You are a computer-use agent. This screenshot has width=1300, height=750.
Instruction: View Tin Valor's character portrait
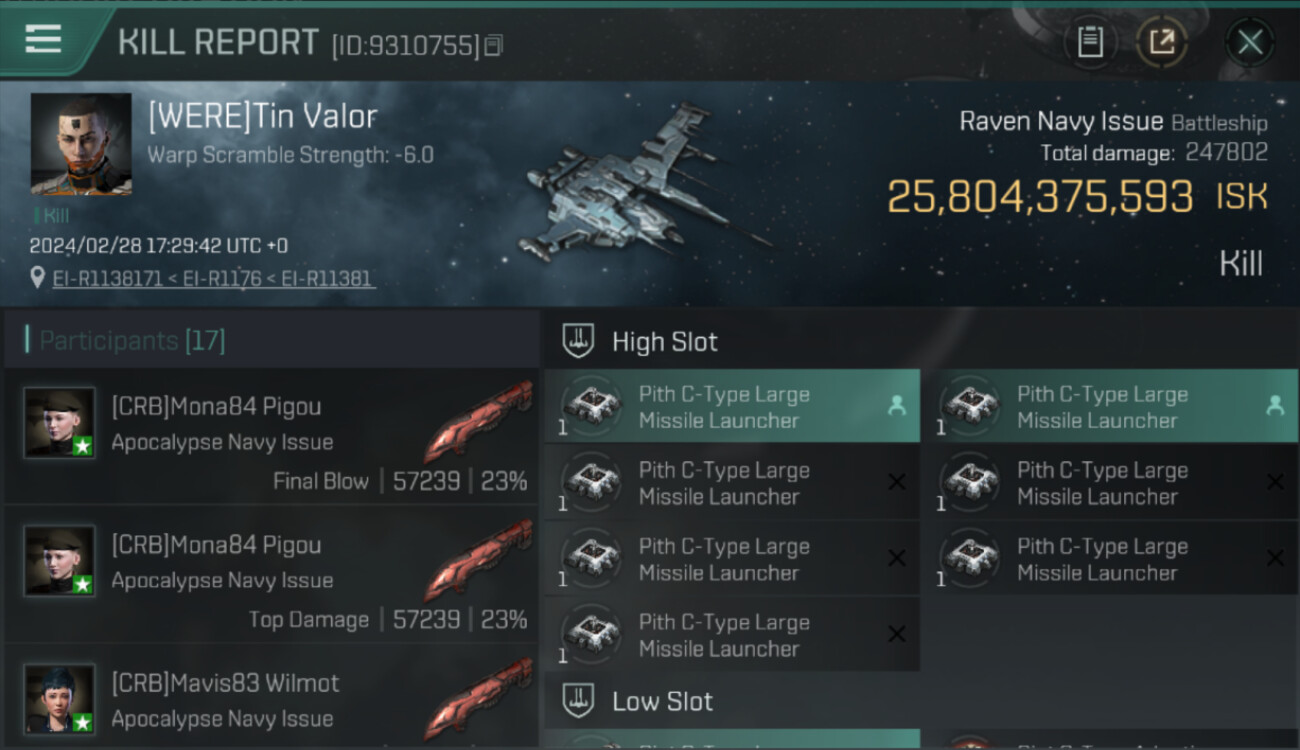[81, 144]
